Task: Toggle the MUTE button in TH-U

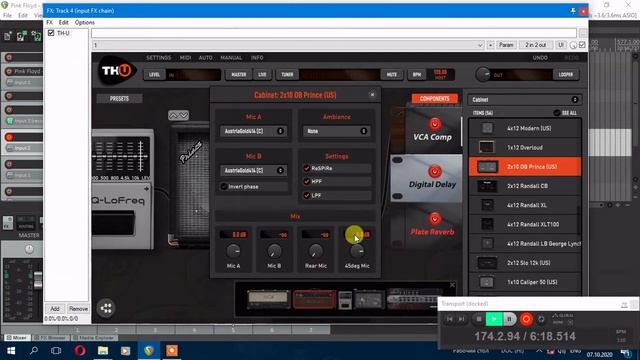Action: (391, 74)
